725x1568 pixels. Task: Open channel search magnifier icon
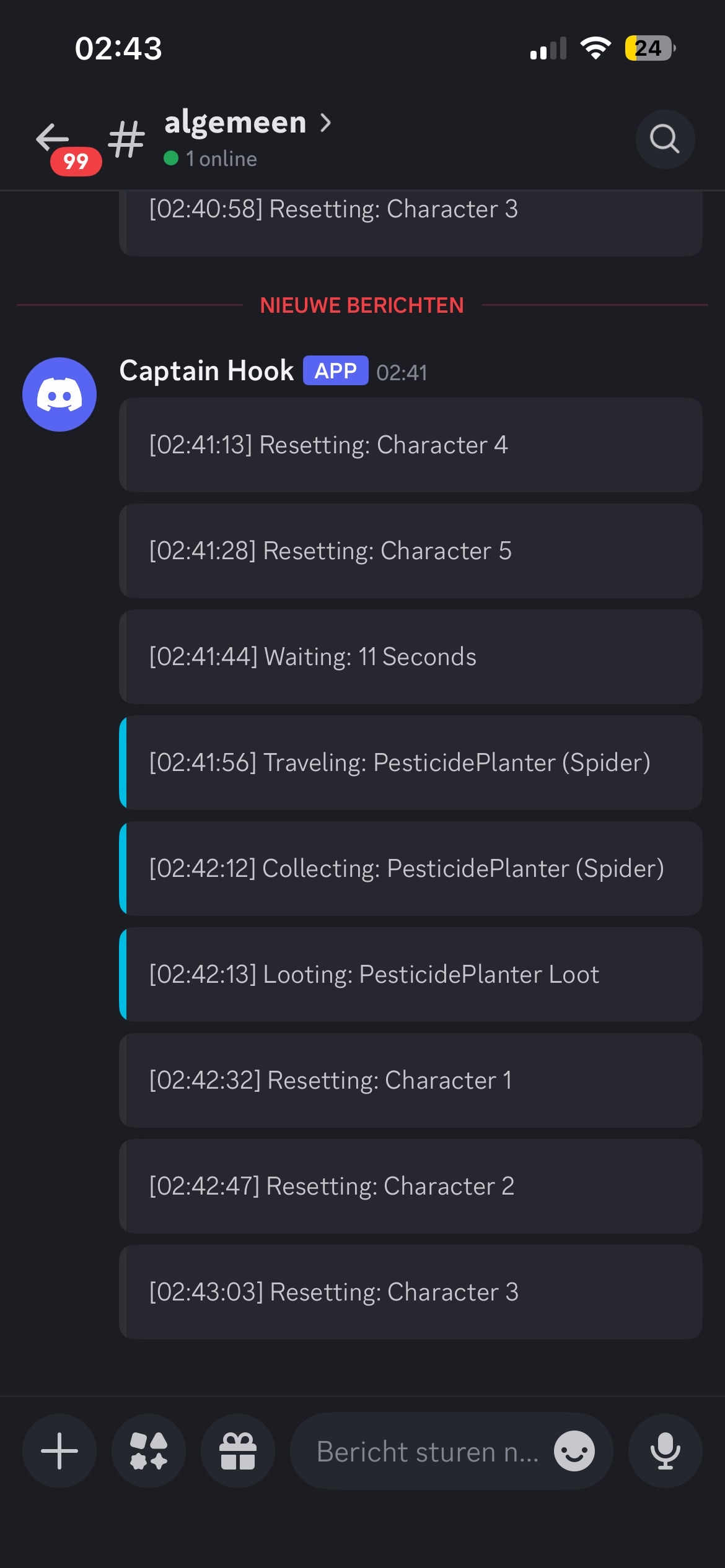click(x=665, y=139)
